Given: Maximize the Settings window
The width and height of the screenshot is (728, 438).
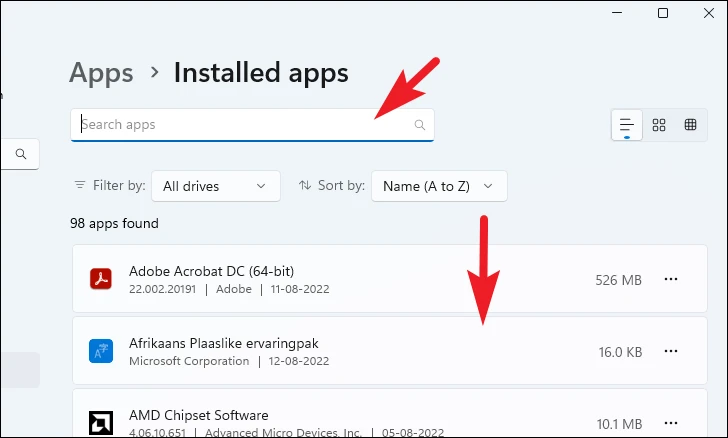Looking at the screenshot, I should pos(663,13).
